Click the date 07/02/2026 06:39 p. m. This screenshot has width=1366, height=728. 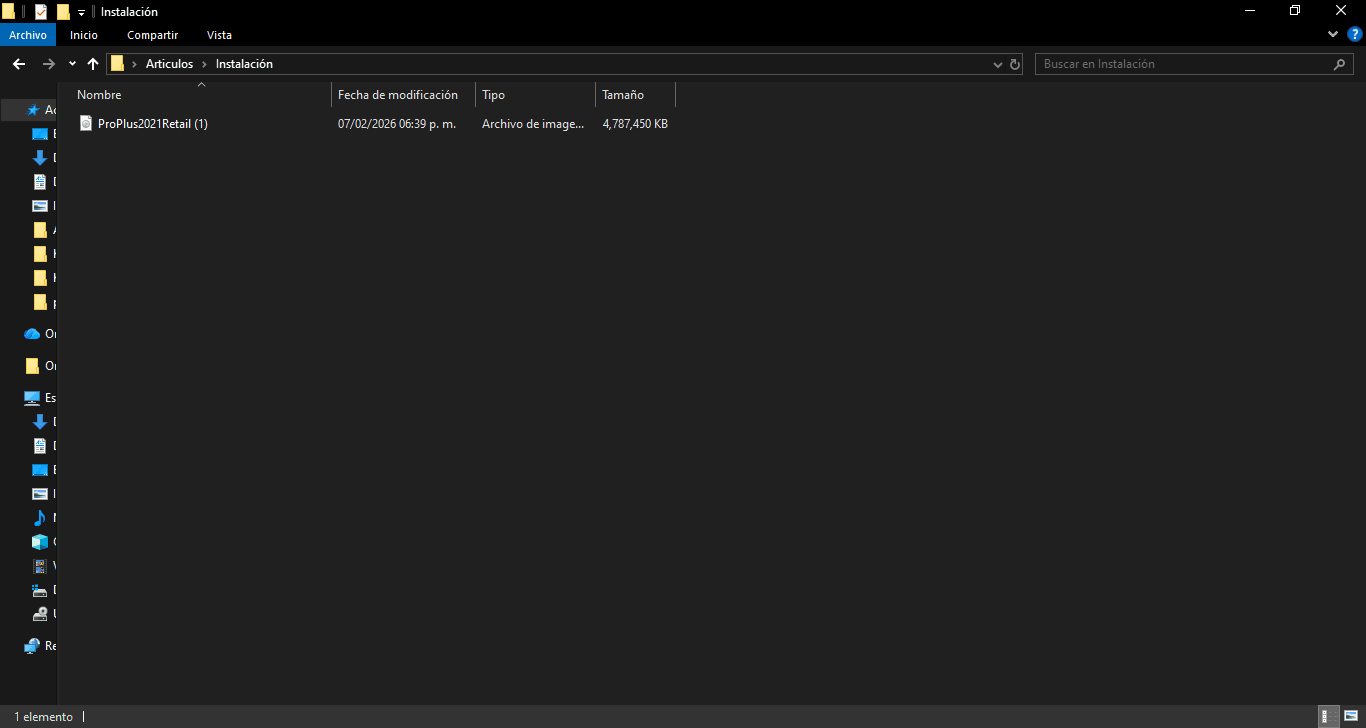(x=397, y=124)
